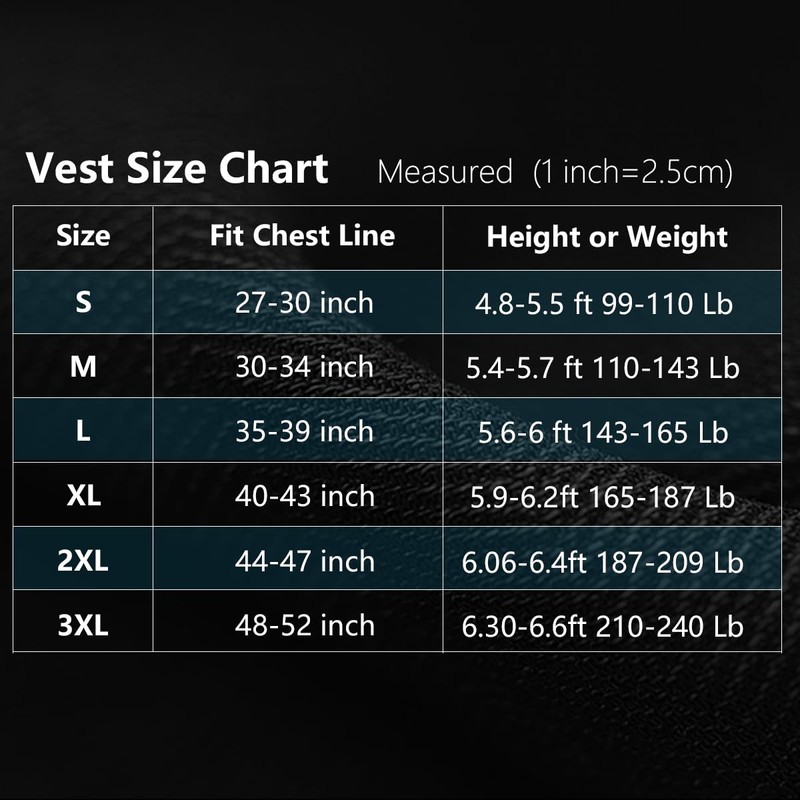Select the 3XL size cell
800x800 pixels.
pyautogui.click(x=83, y=626)
